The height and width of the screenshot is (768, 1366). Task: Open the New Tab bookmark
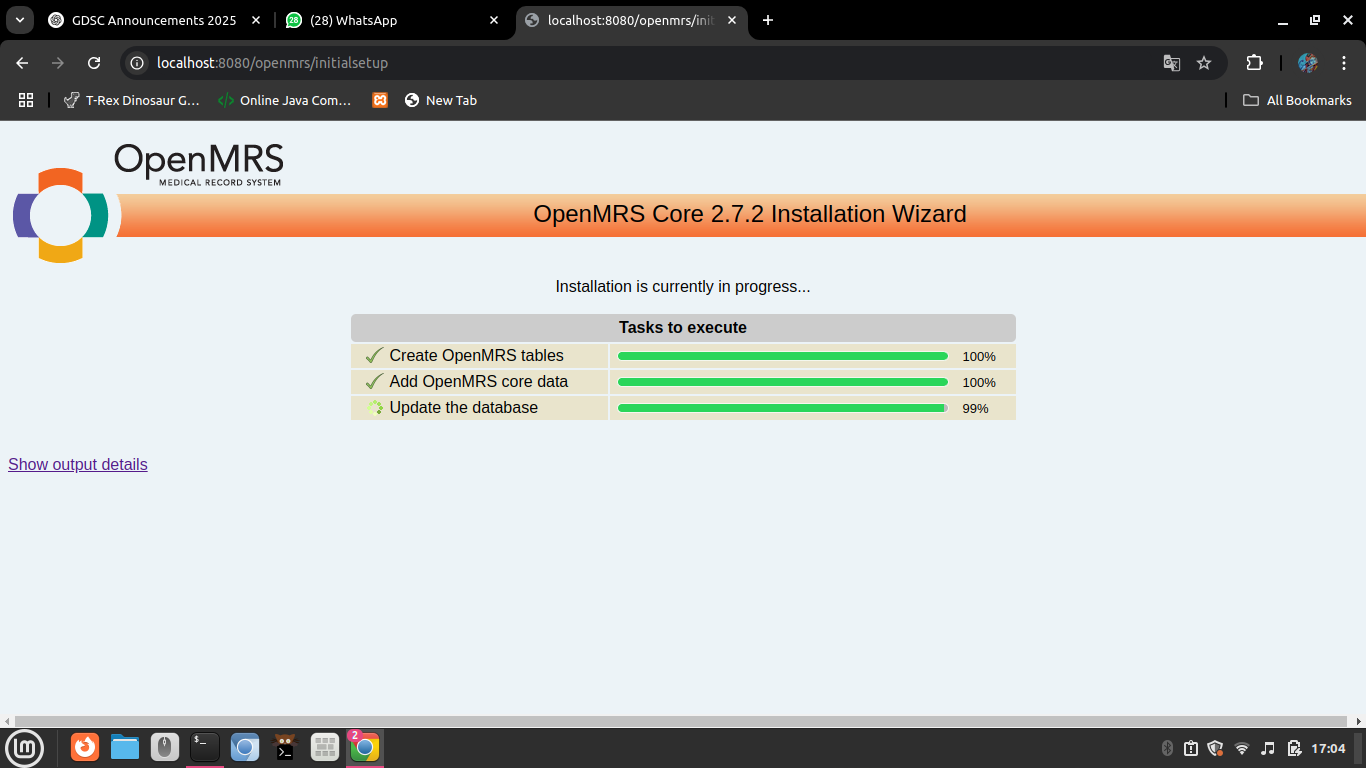[x=441, y=100]
